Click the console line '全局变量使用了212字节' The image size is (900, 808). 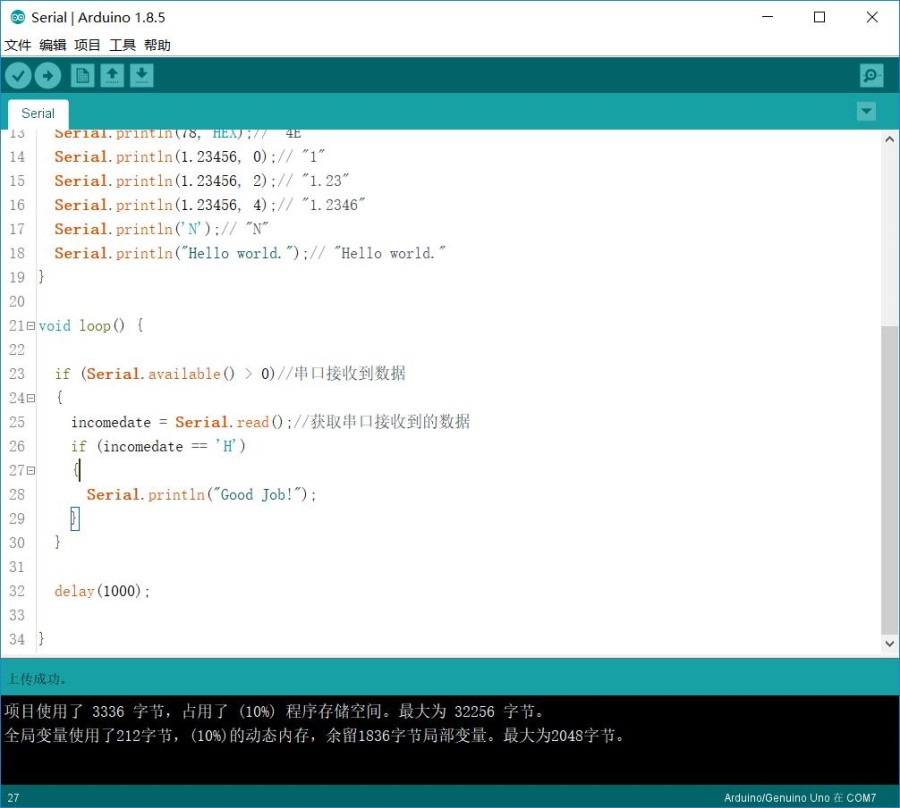click(x=314, y=735)
